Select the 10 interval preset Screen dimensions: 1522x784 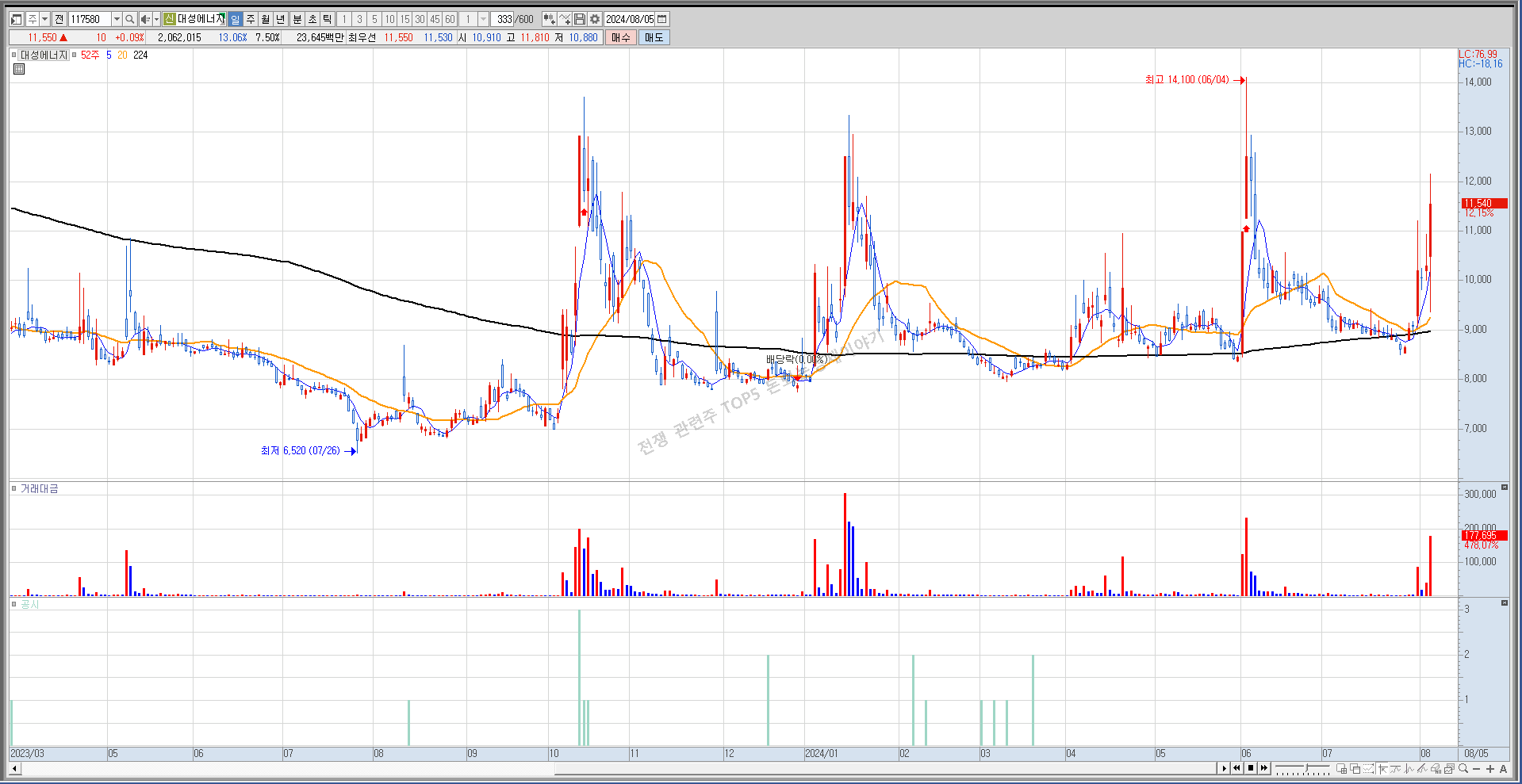point(389,19)
